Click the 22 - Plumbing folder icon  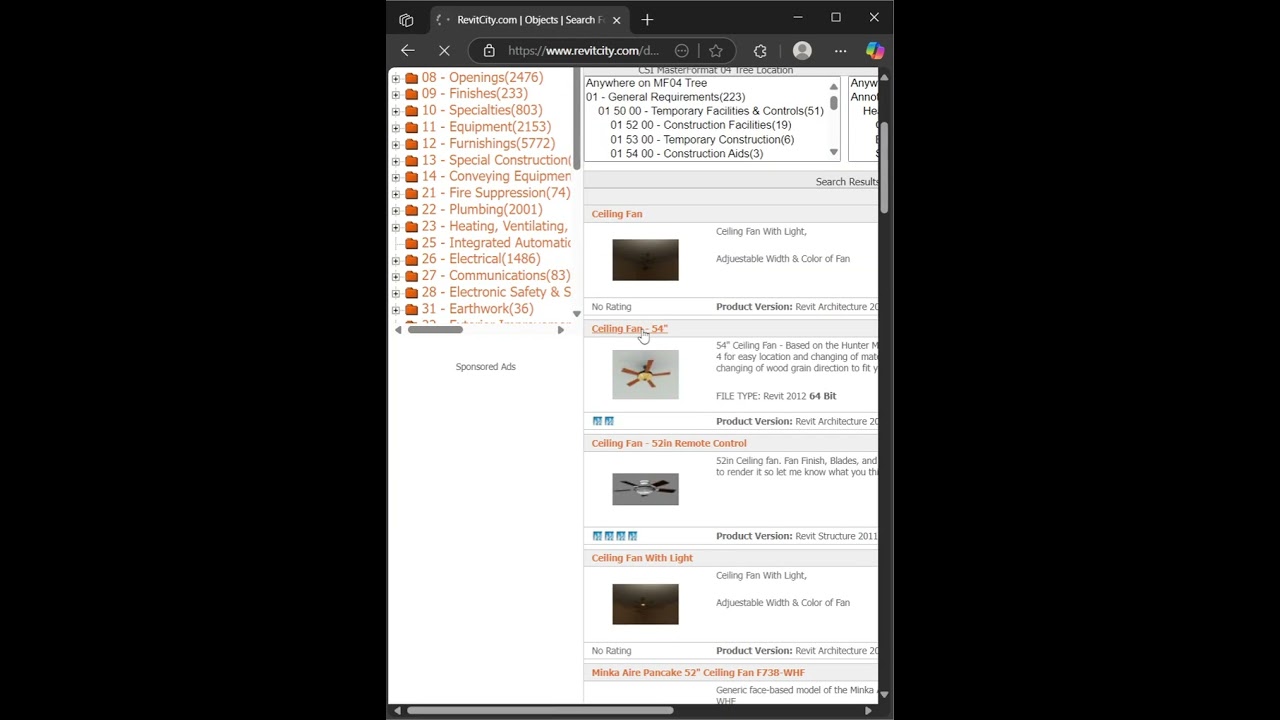click(x=411, y=209)
